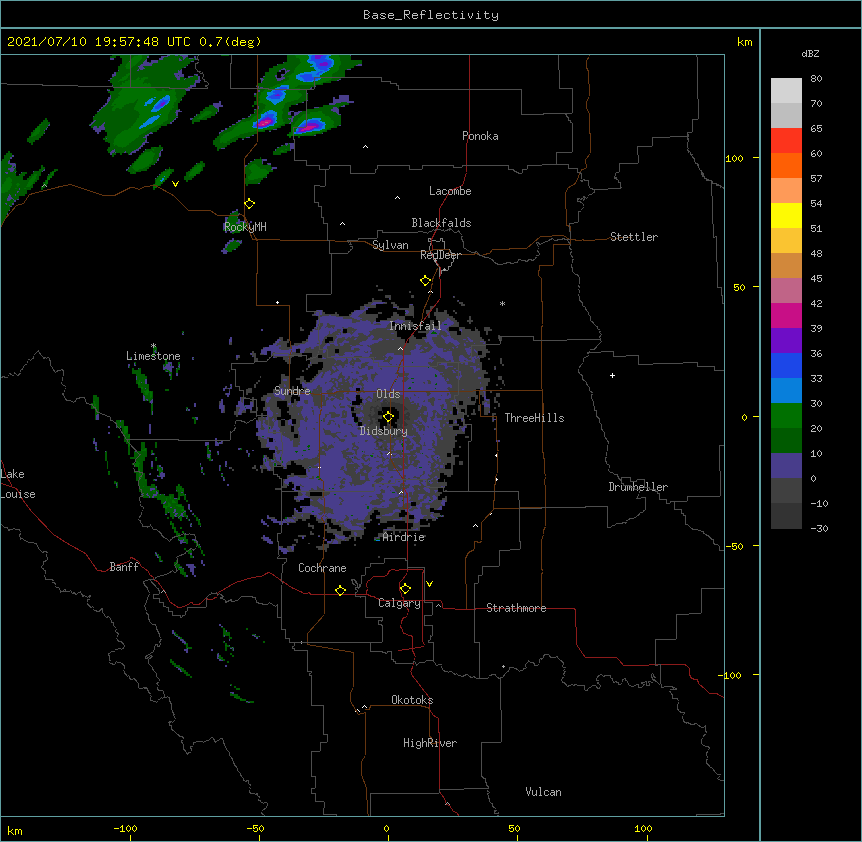Click the HighRiver label
The width and height of the screenshot is (862, 842).
click(429, 743)
